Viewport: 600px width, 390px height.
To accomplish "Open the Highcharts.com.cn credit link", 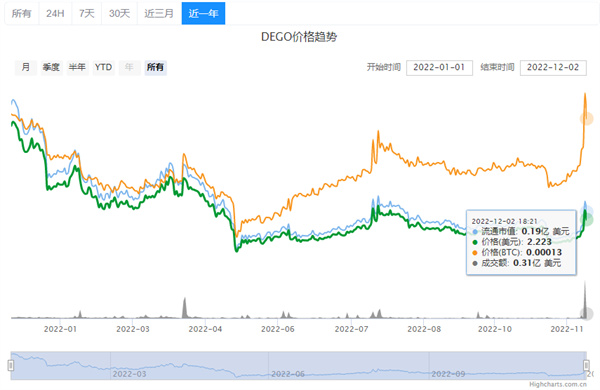I will point(558,384).
